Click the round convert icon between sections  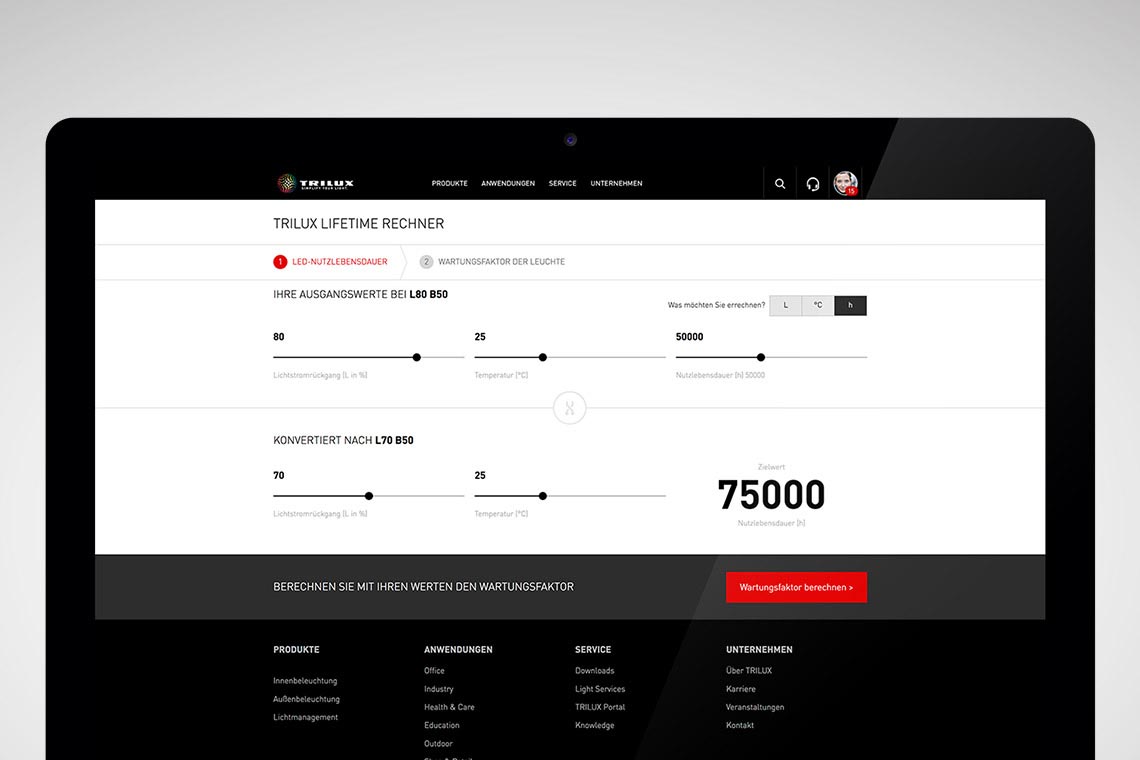(569, 408)
